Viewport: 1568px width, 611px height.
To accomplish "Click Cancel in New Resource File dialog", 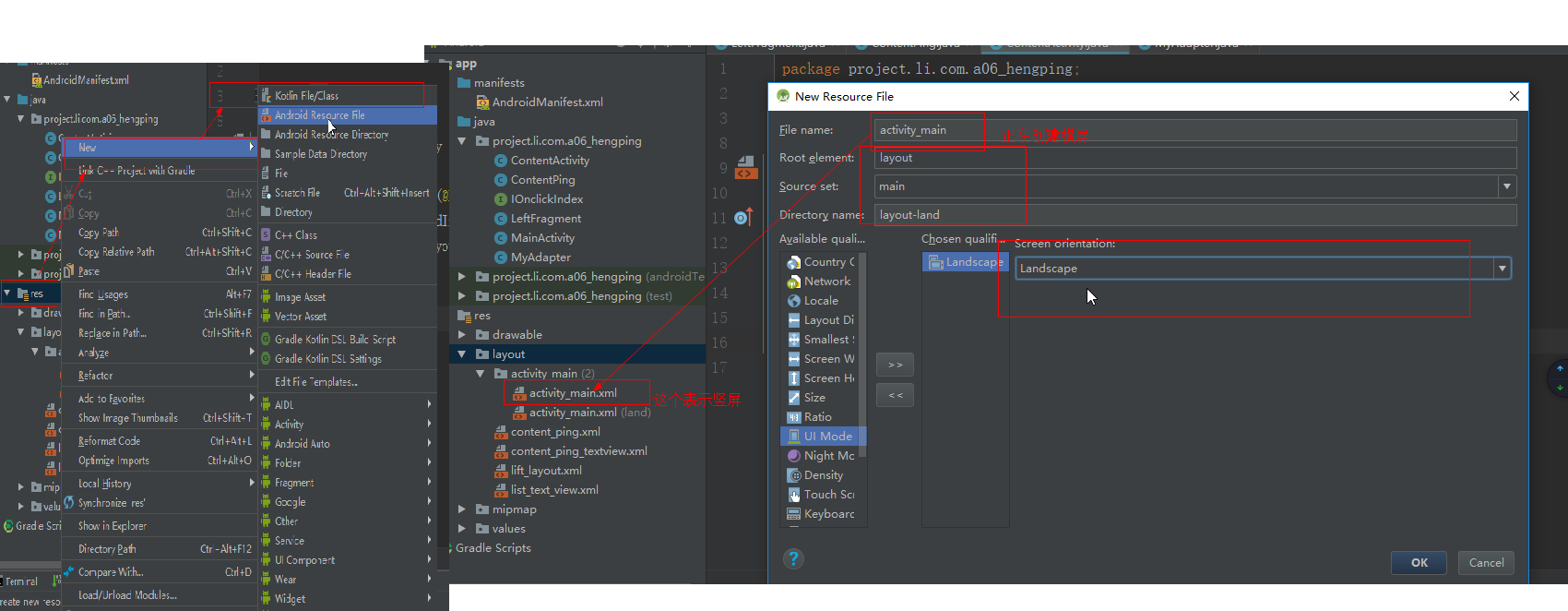I will [x=1486, y=562].
